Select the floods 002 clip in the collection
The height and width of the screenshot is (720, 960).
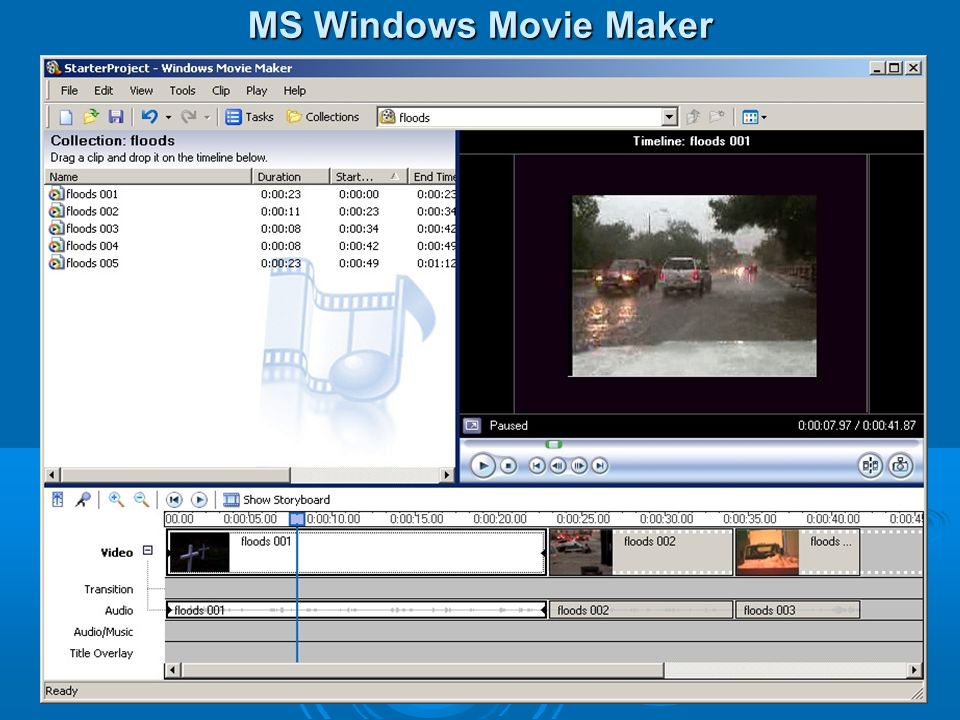[x=84, y=211]
